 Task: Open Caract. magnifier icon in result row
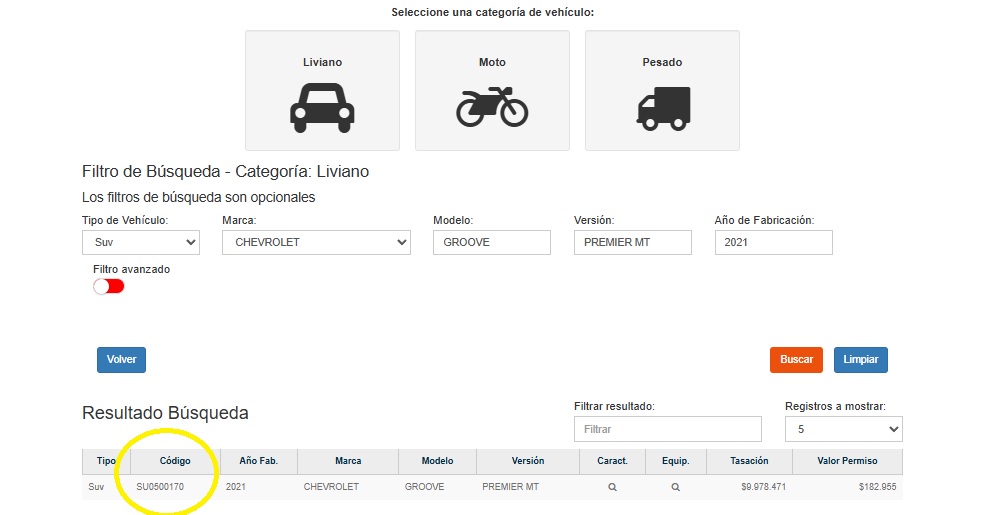coord(612,487)
